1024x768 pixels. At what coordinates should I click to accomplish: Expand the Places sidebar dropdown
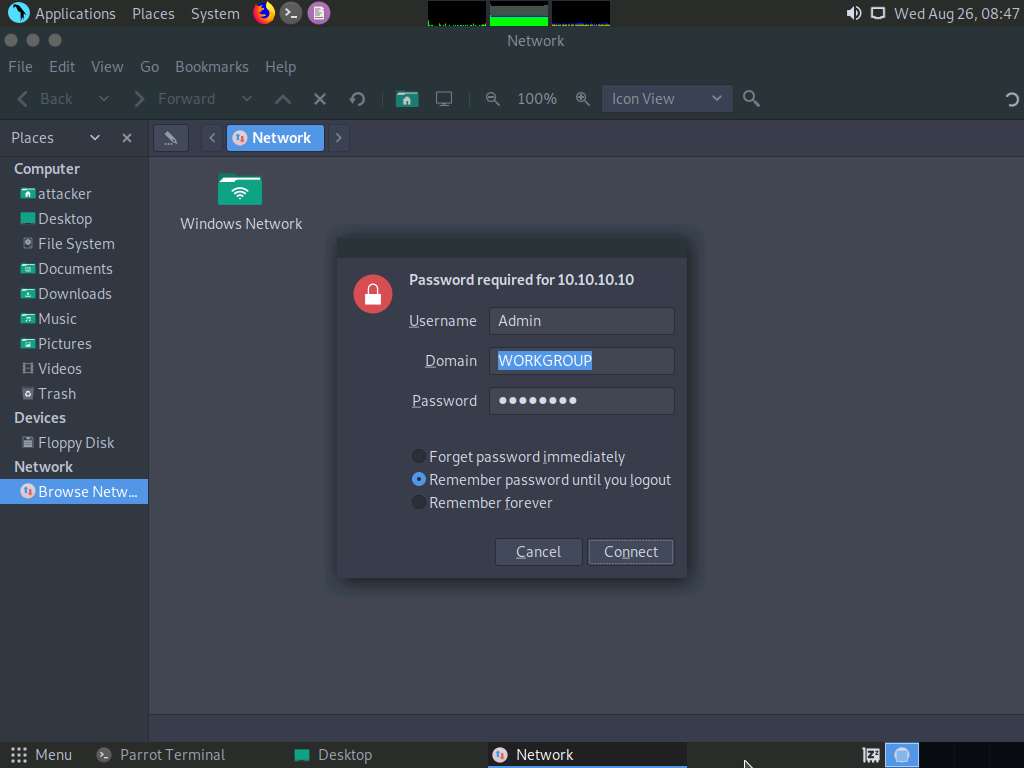tap(95, 137)
